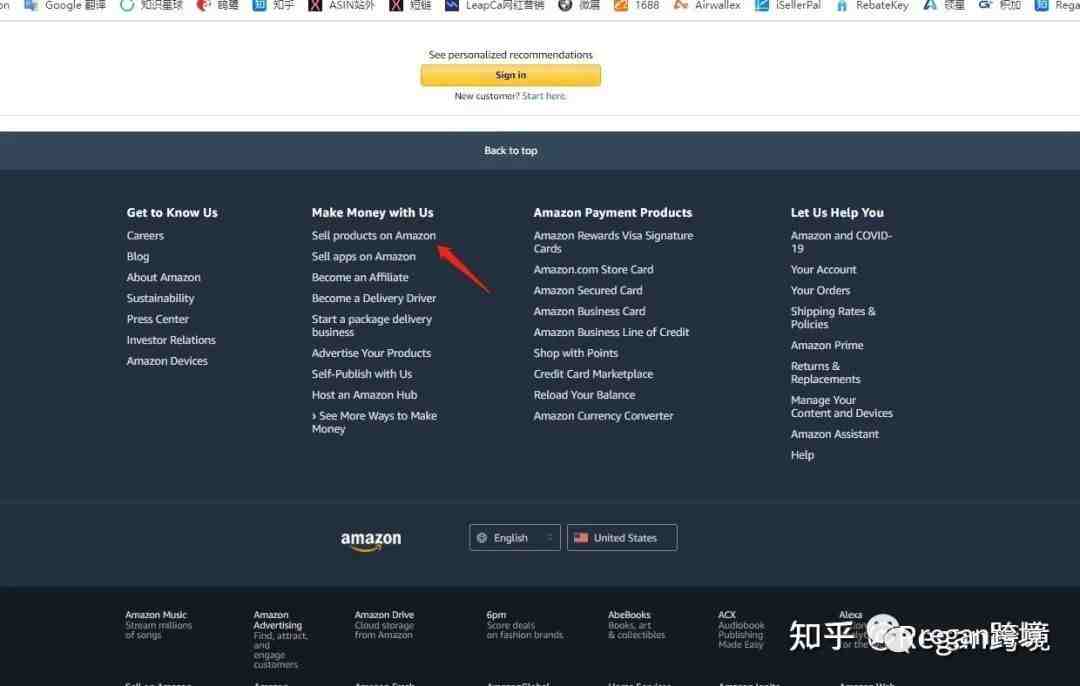Click Press Center
The width and height of the screenshot is (1080, 686).
click(x=158, y=319)
